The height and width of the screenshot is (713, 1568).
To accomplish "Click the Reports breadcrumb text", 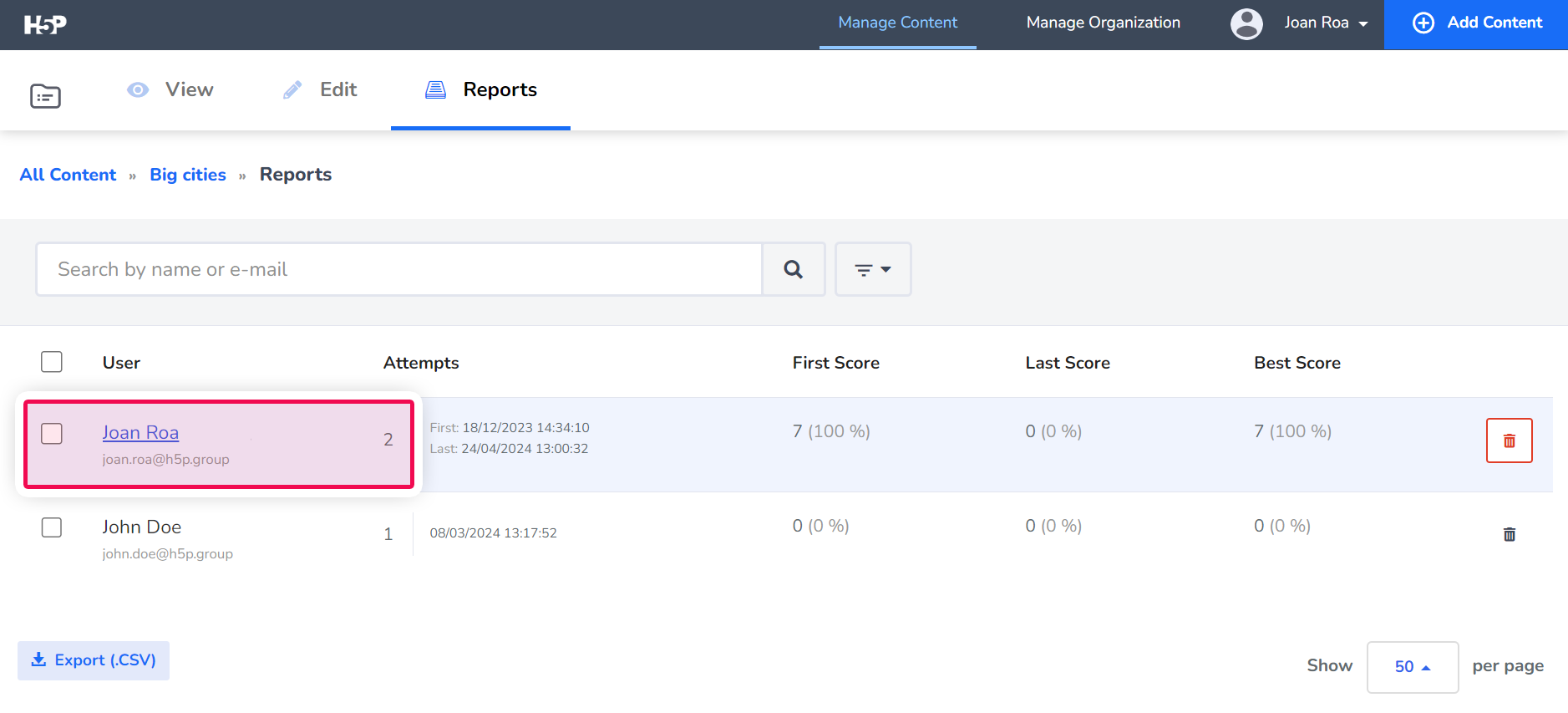I will [296, 175].
